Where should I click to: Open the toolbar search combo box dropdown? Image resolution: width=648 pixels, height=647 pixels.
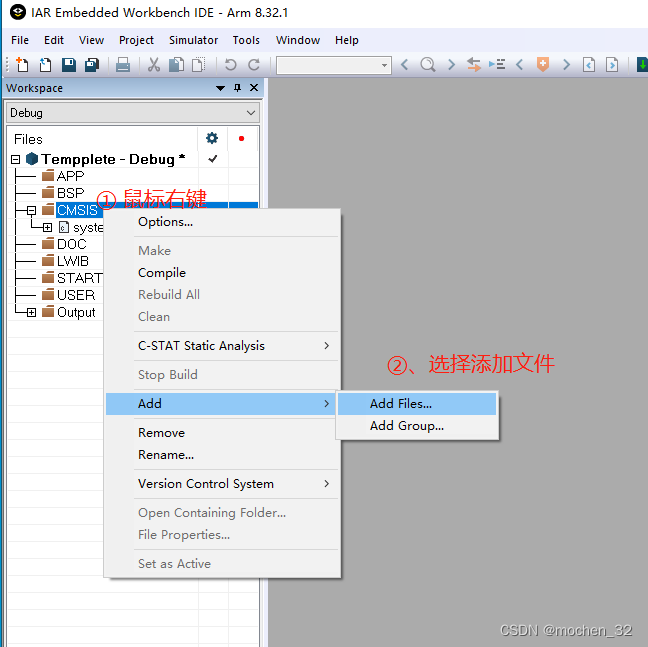(384, 65)
